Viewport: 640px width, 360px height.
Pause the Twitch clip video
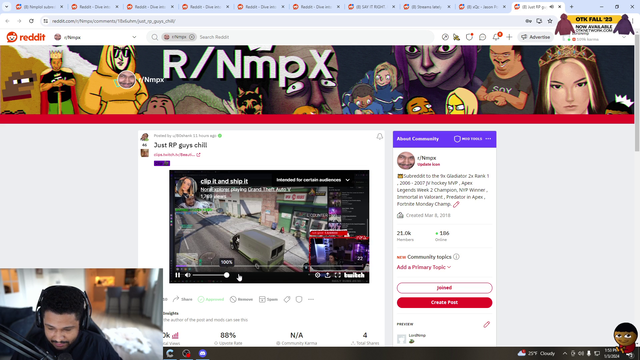tap(178, 275)
